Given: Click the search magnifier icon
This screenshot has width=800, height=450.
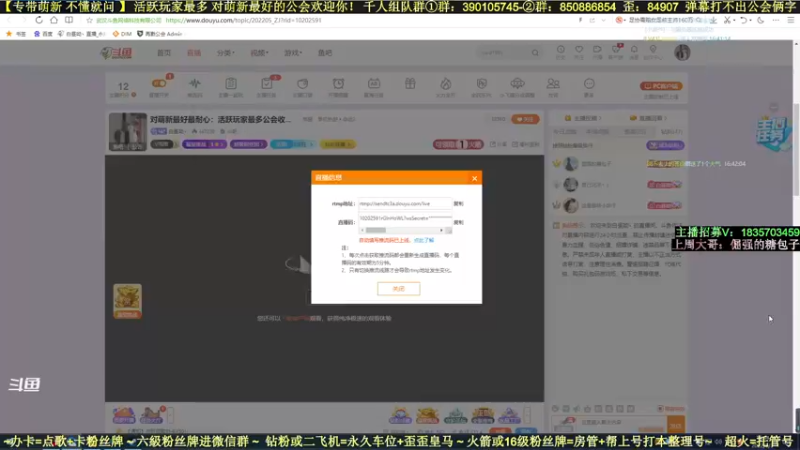Looking at the screenshot, I should (535, 53).
